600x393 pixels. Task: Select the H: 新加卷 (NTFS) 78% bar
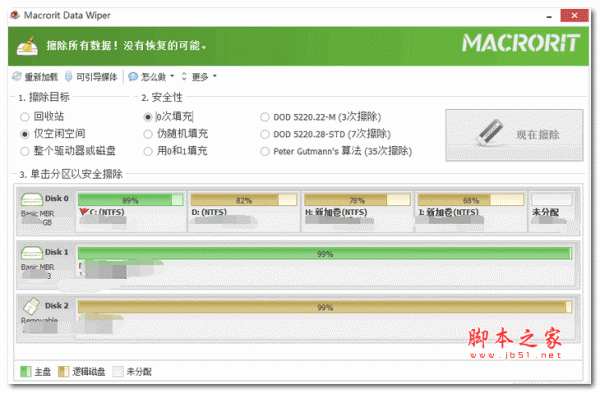357,200
